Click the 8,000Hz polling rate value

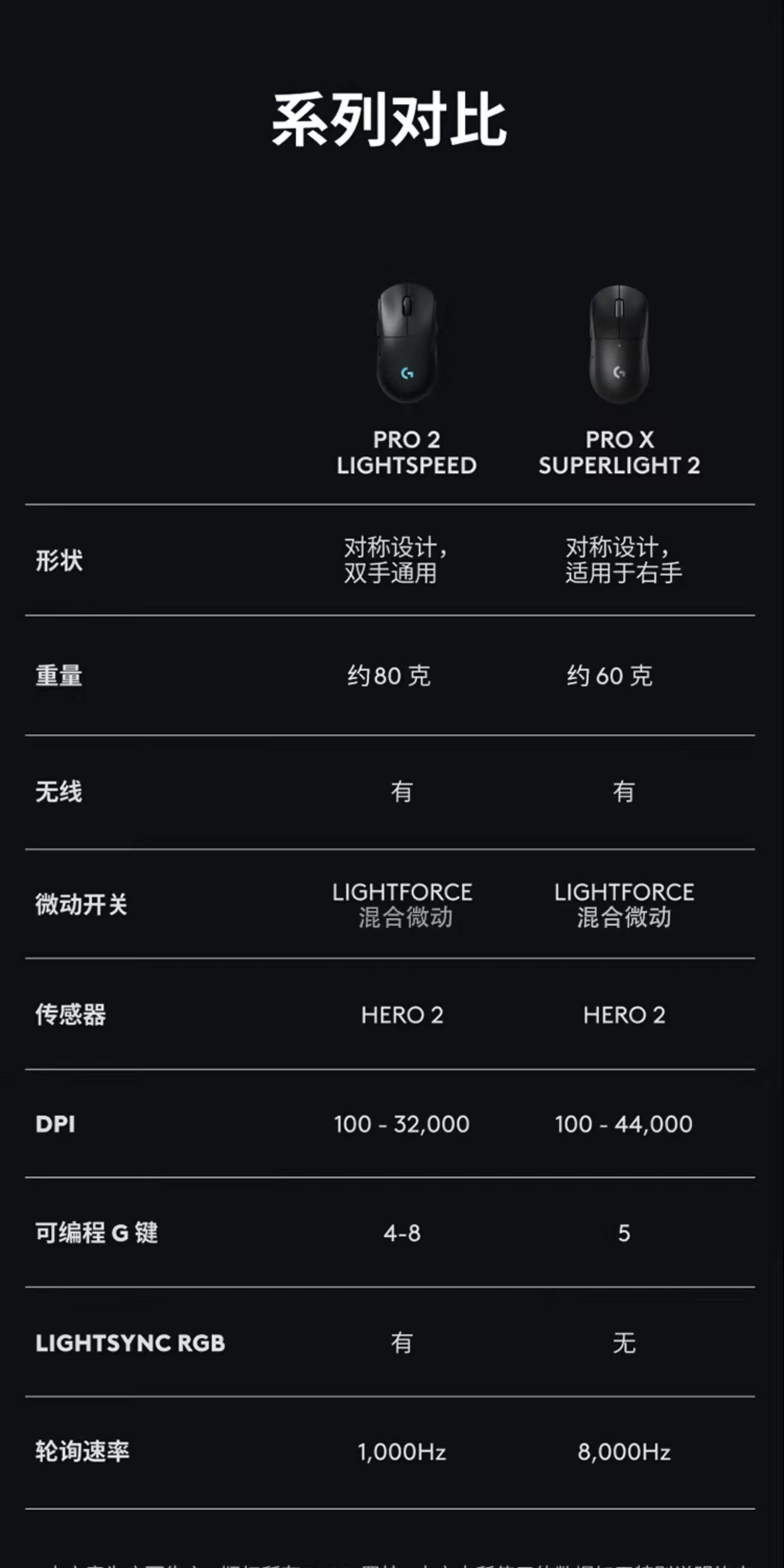[x=624, y=1452]
